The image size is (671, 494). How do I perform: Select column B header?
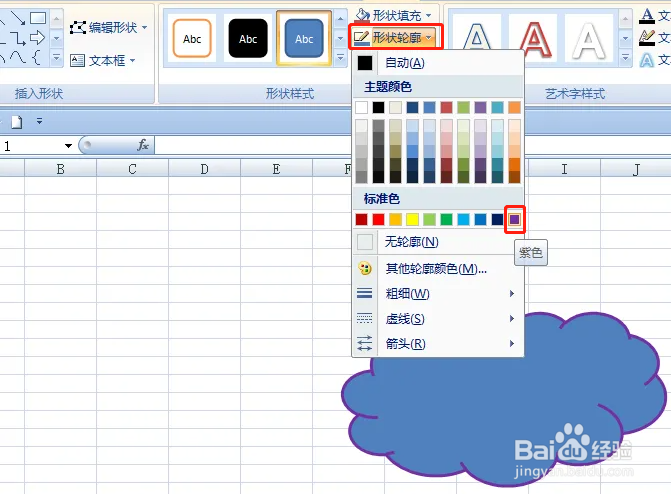pyautogui.click(x=60, y=169)
